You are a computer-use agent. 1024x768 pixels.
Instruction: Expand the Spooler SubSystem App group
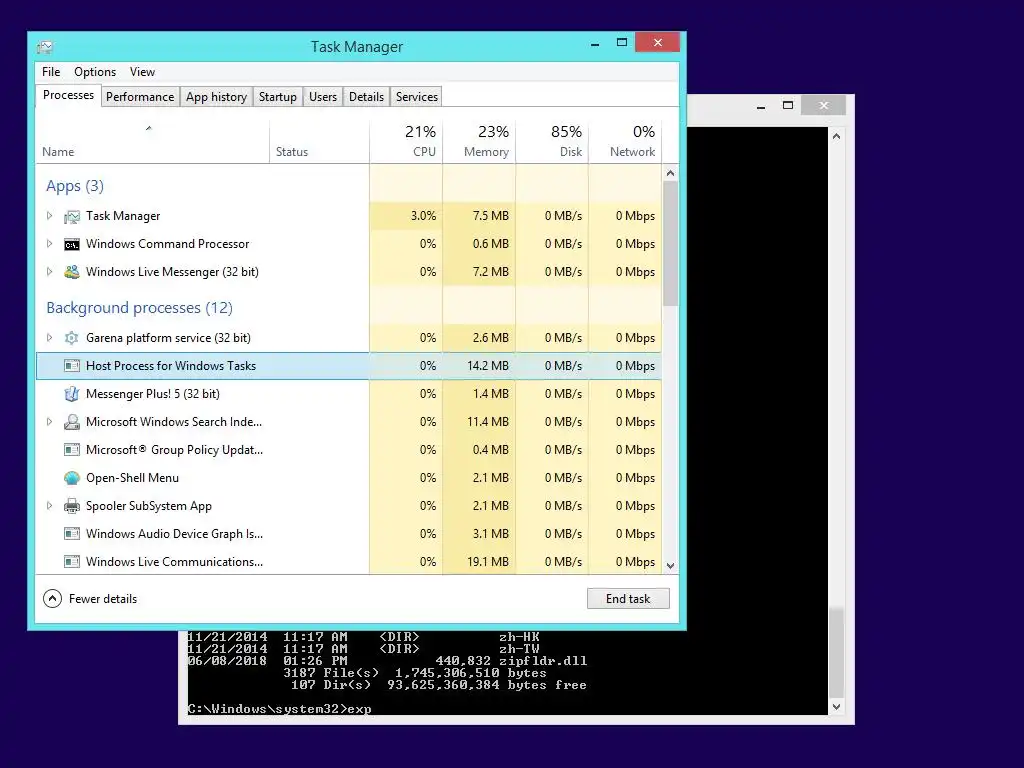(x=49, y=505)
